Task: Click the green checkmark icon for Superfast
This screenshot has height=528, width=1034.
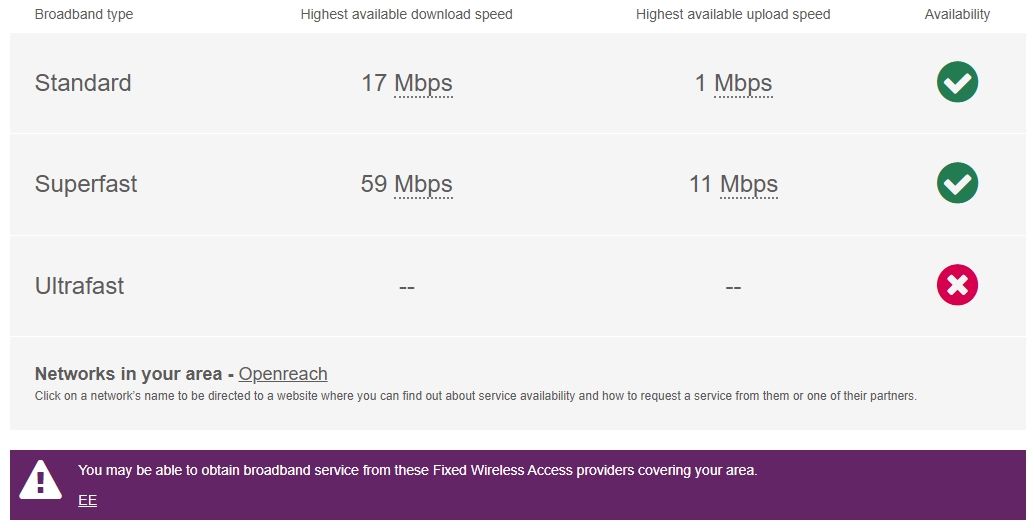Action: click(957, 183)
